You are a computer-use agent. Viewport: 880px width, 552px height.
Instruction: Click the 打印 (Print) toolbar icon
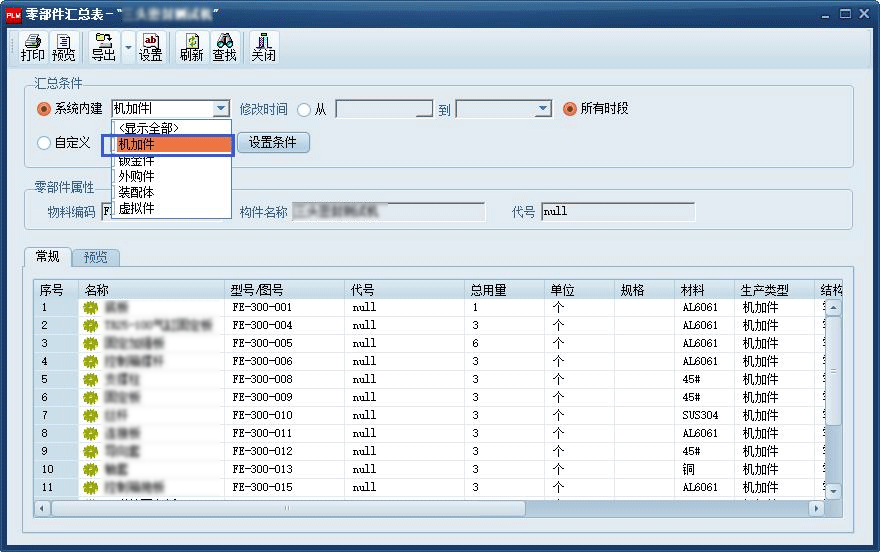pos(32,47)
